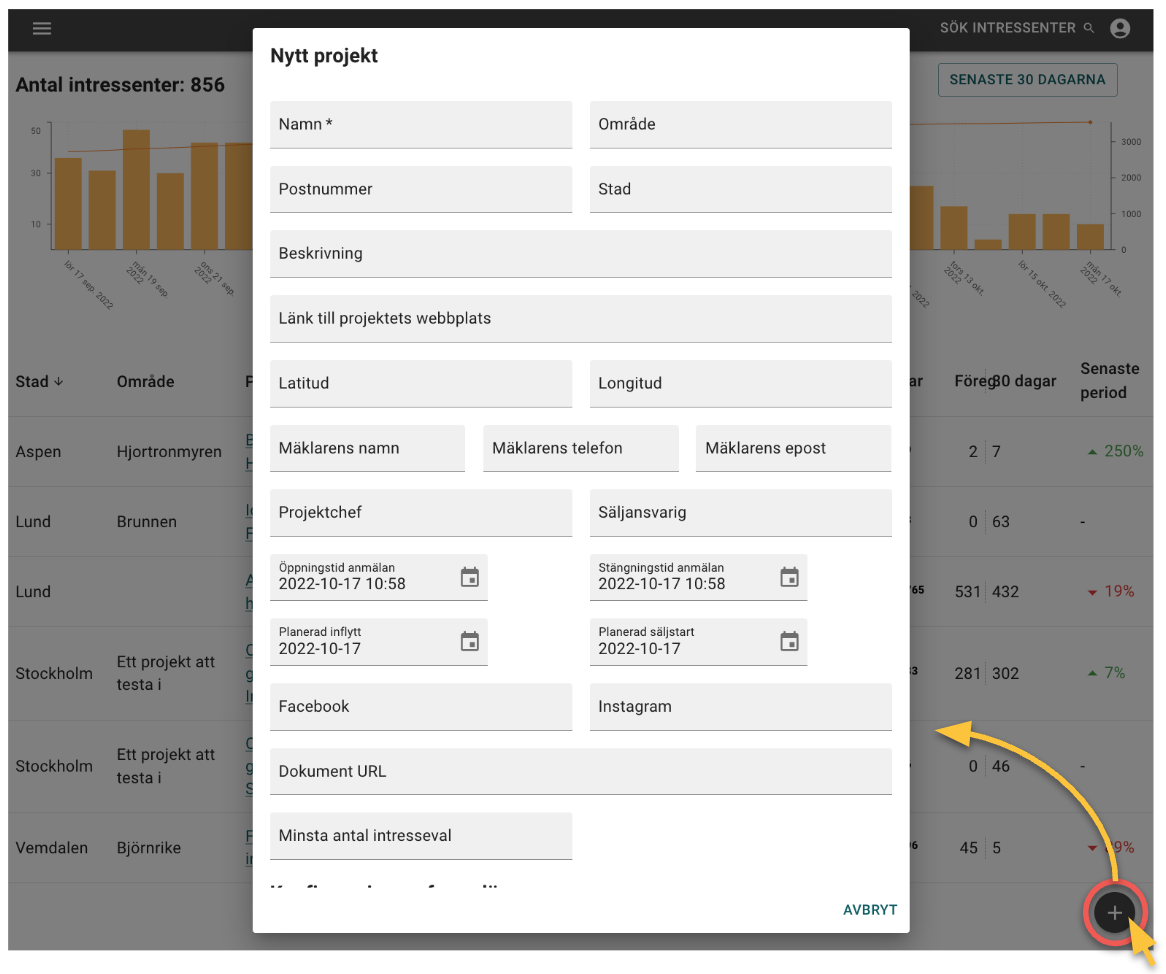Viewport: 1166px width, 974px height.
Task: Open the hamburger navigation menu
Action: click(x=42, y=28)
